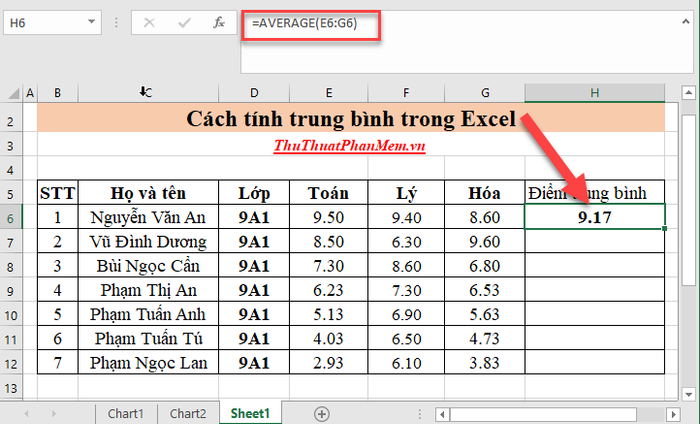Viewport: 700px width, 424px height.
Task: Select column header G
Action: (x=485, y=93)
